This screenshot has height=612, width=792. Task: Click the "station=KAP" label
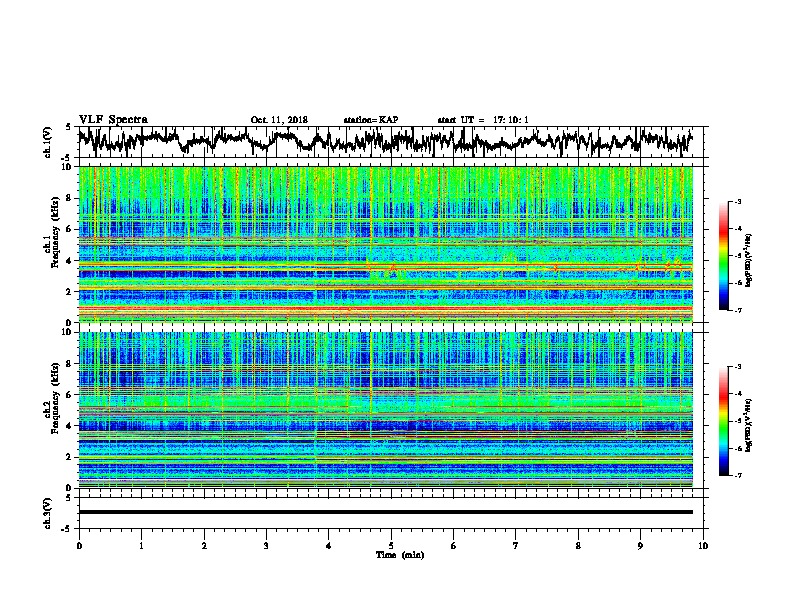(371, 120)
